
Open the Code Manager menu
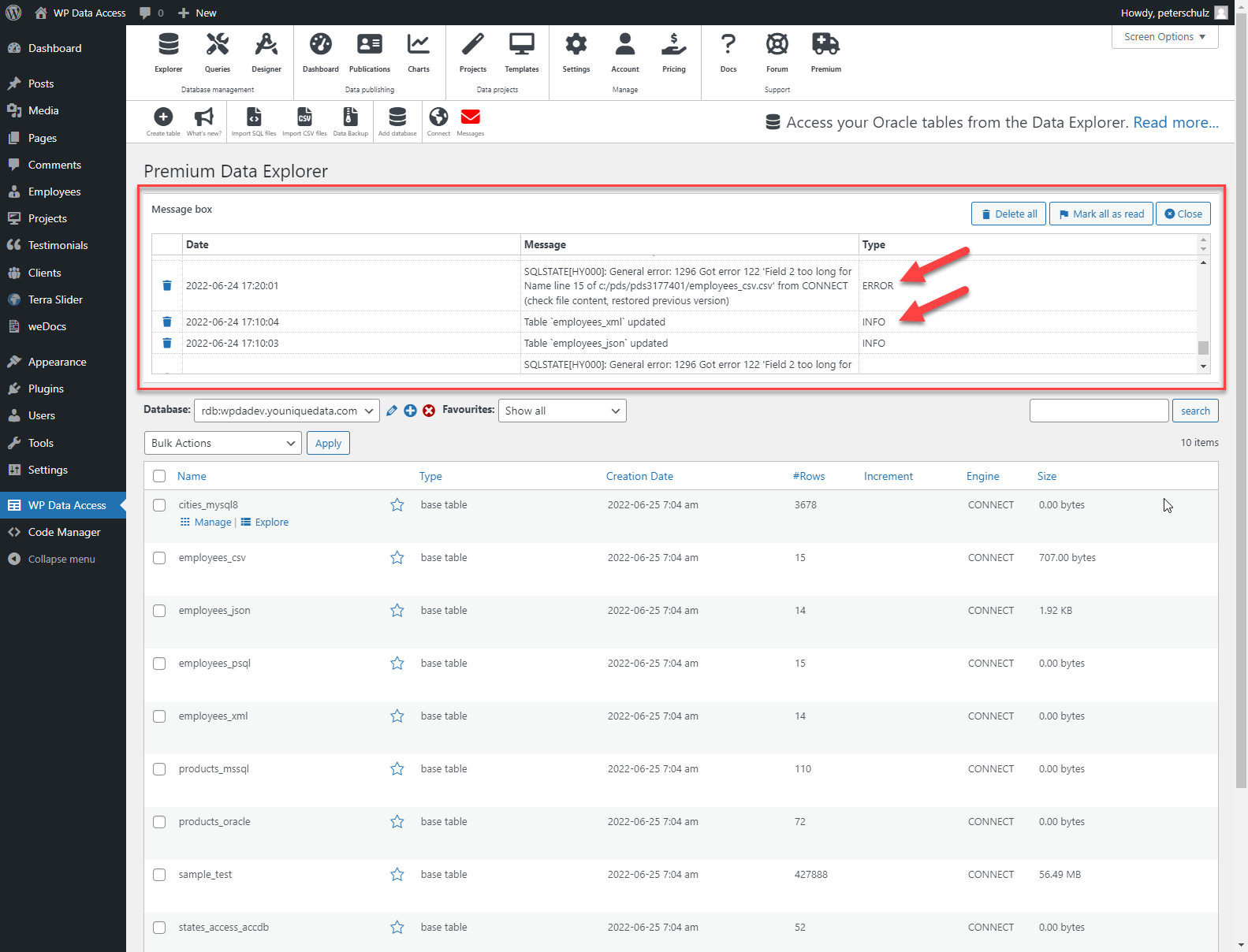pyautogui.click(x=63, y=532)
